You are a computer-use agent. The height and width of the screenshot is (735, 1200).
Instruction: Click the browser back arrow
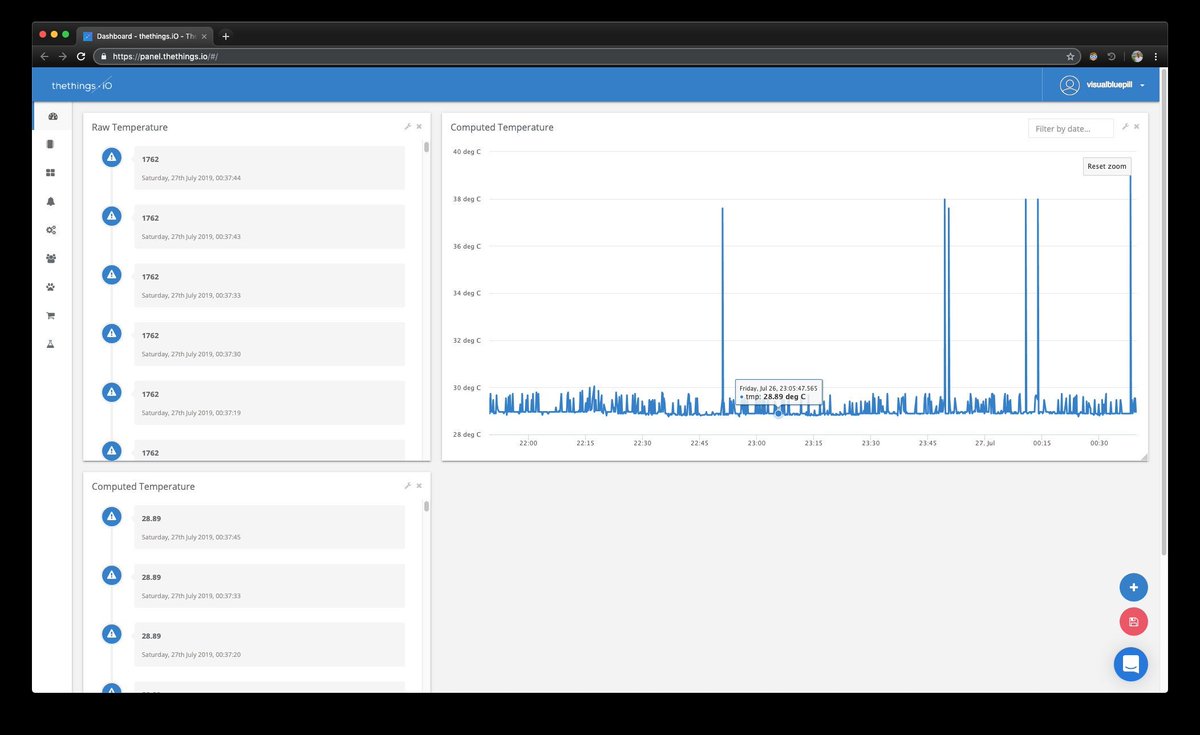click(45, 57)
